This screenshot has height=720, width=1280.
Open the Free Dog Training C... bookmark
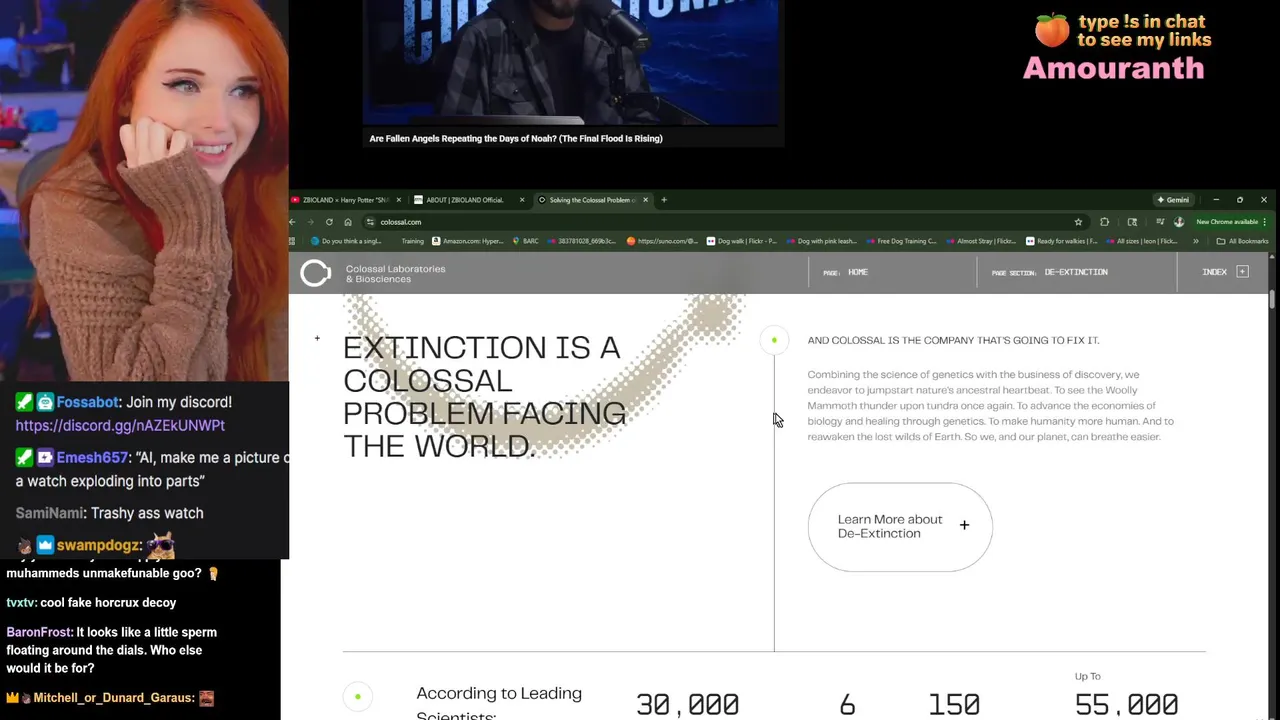point(901,241)
